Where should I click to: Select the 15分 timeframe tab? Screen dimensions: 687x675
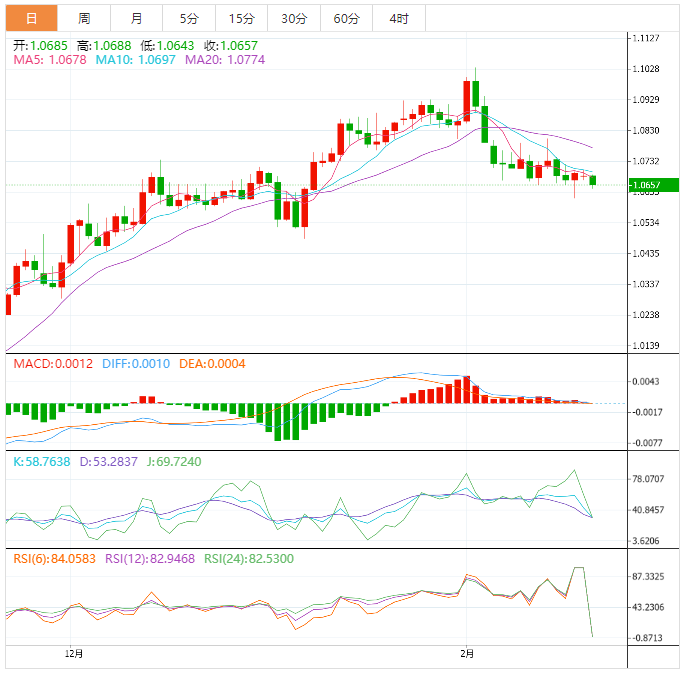tap(241, 18)
